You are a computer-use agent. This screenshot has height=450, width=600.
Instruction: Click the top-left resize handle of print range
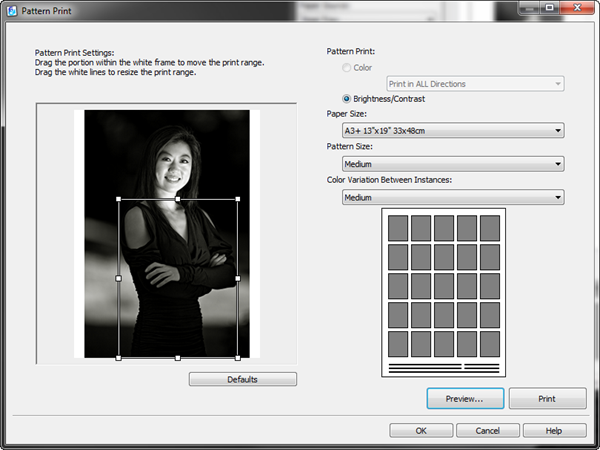pos(119,200)
